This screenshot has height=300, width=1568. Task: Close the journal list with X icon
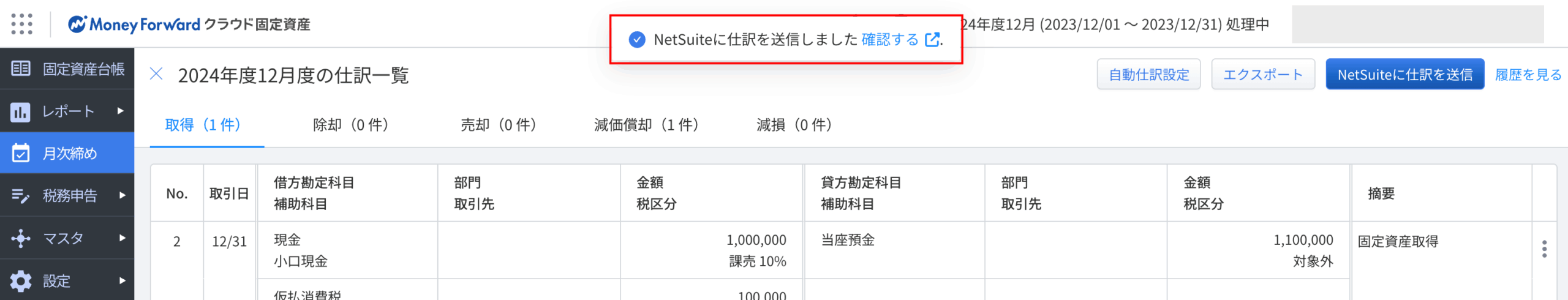tap(156, 74)
